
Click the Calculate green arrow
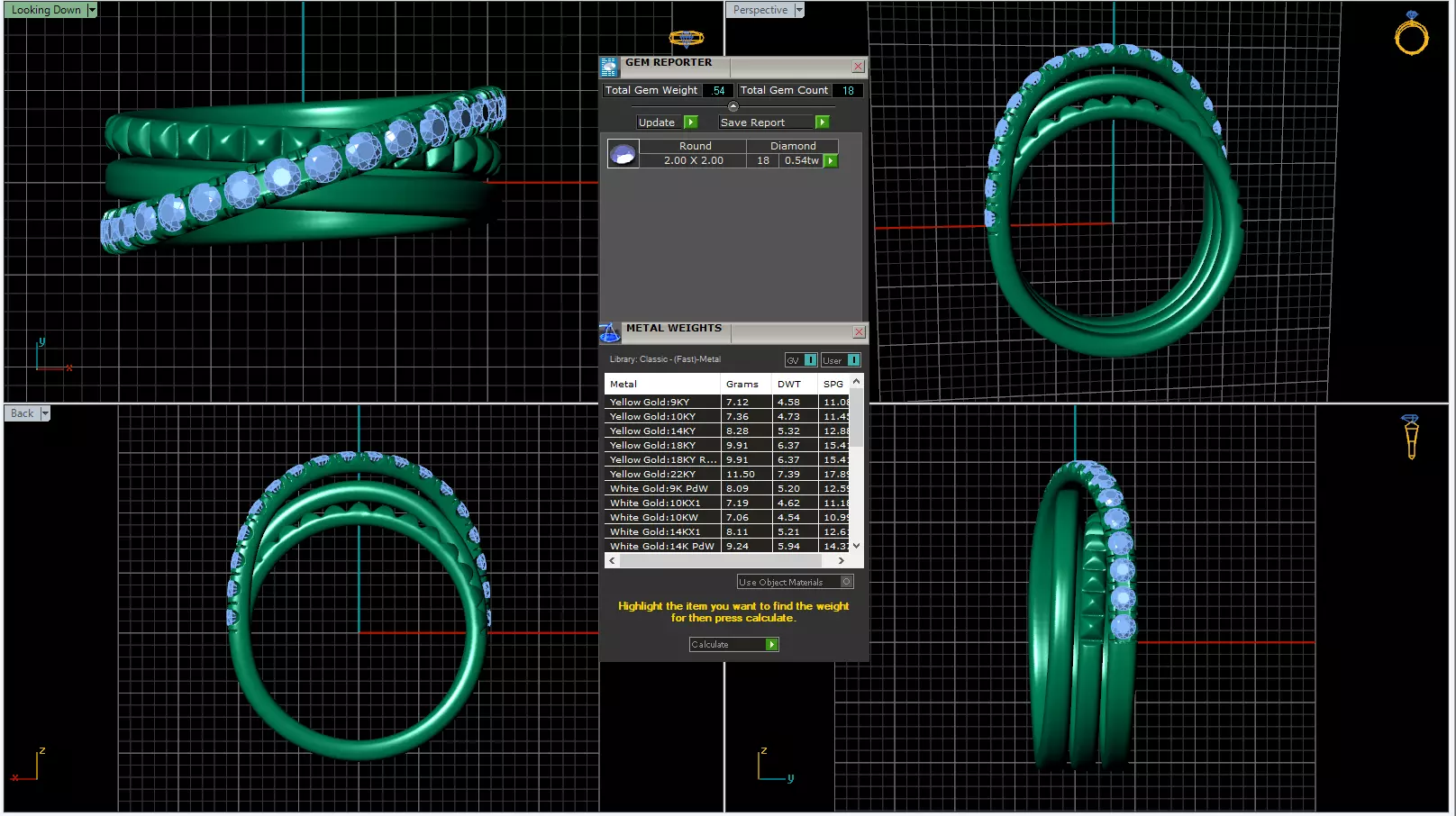pos(771,645)
